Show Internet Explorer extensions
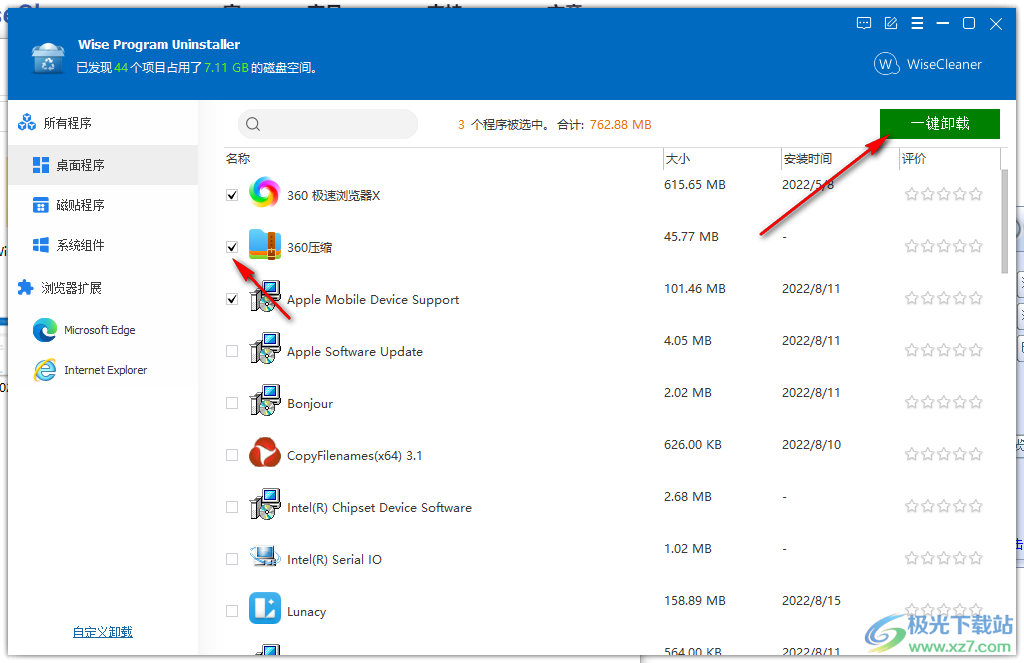Viewport: 1024px width, 663px height. (103, 370)
